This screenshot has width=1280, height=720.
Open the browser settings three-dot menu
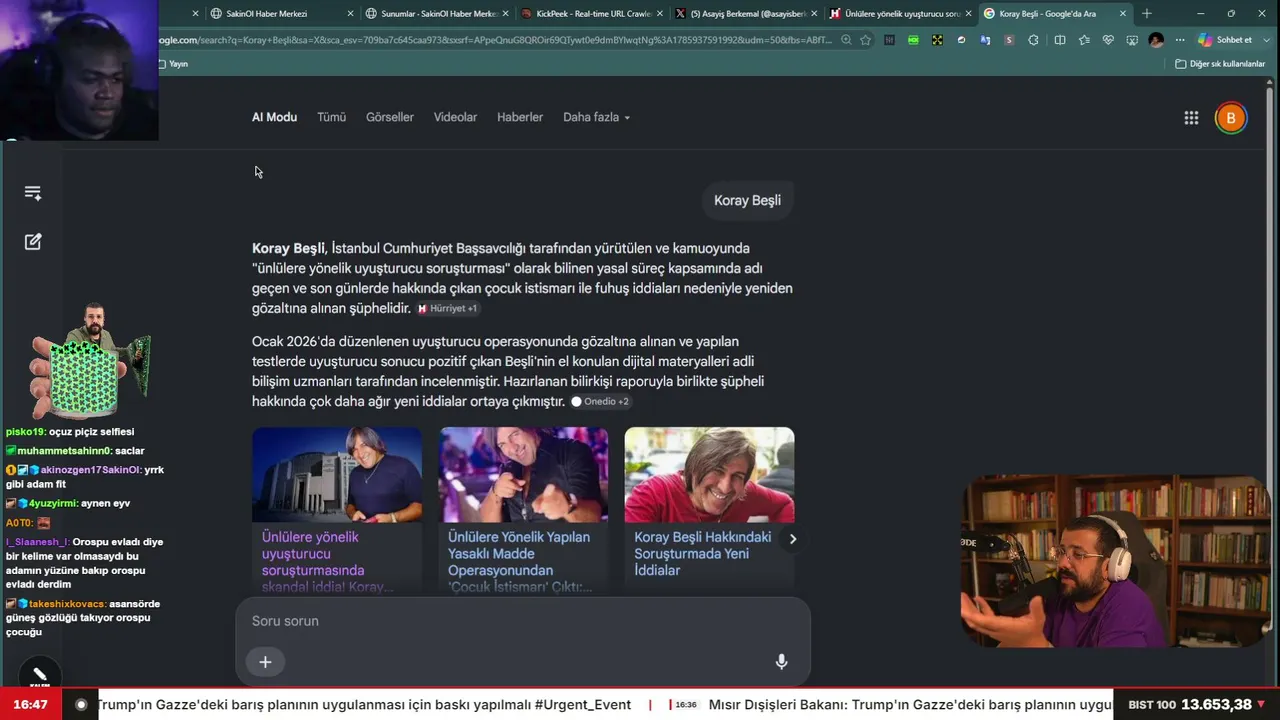(x=1180, y=40)
